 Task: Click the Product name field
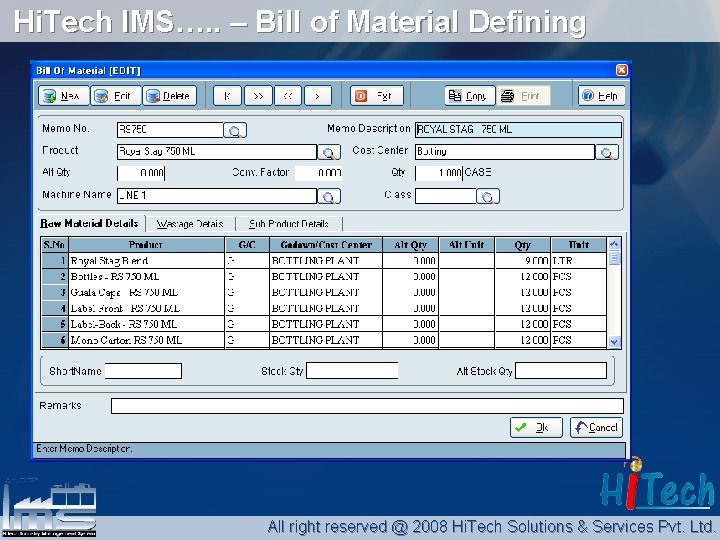tap(217, 152)
